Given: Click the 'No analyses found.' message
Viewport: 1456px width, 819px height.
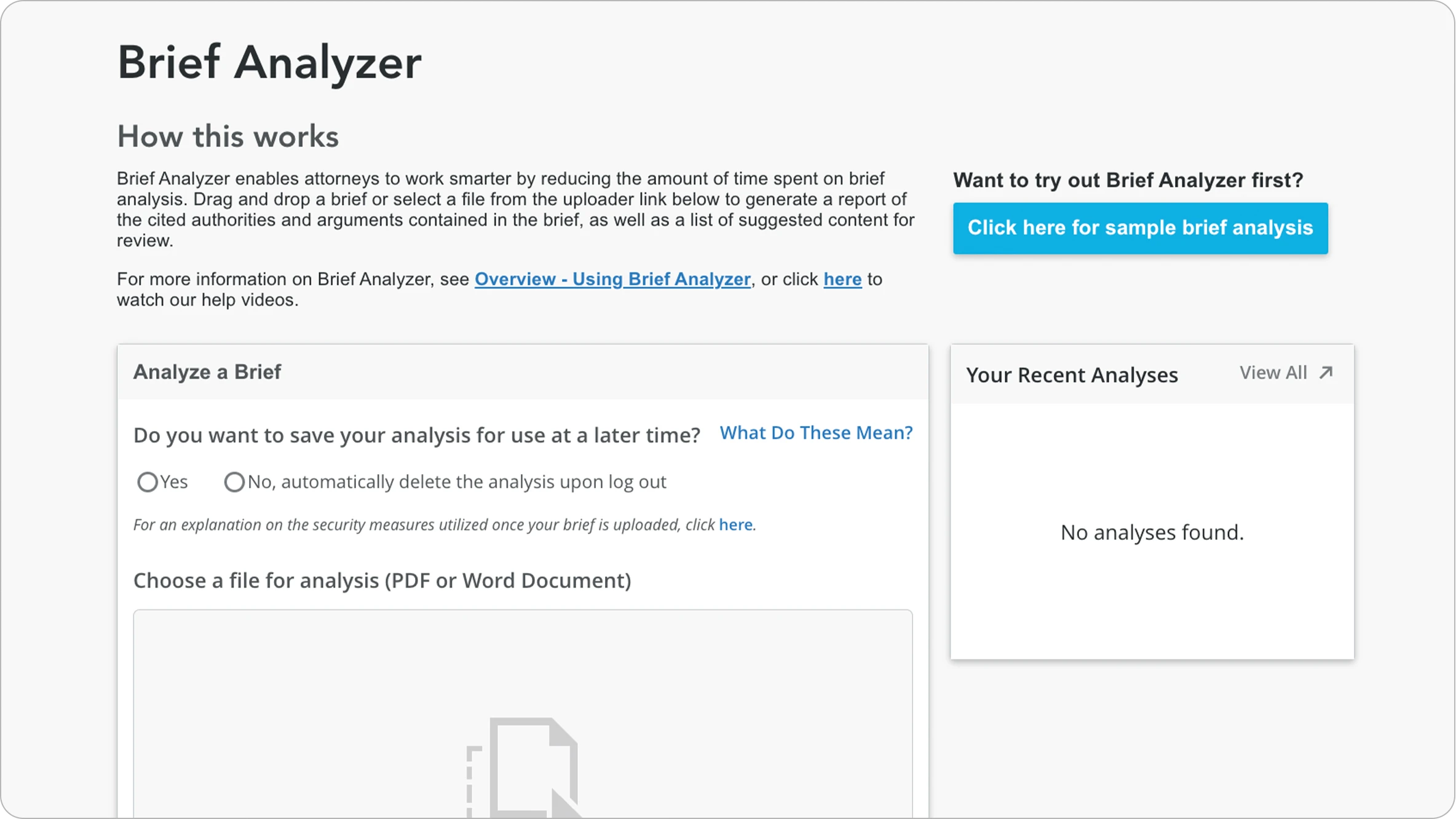Looking at the screenshot, I should click(1152, 532).
